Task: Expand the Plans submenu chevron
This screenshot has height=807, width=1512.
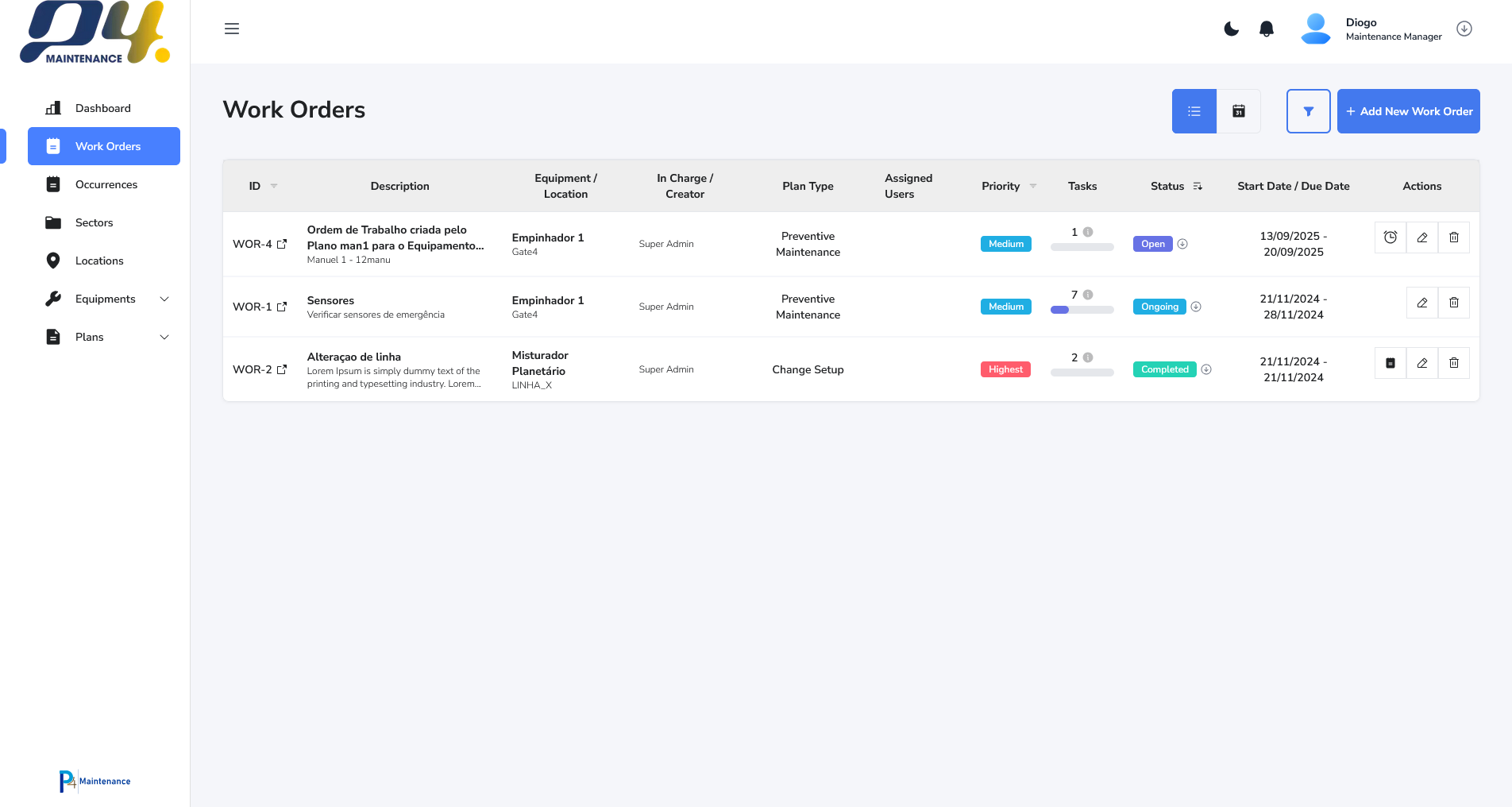Action: pos(164,337)
